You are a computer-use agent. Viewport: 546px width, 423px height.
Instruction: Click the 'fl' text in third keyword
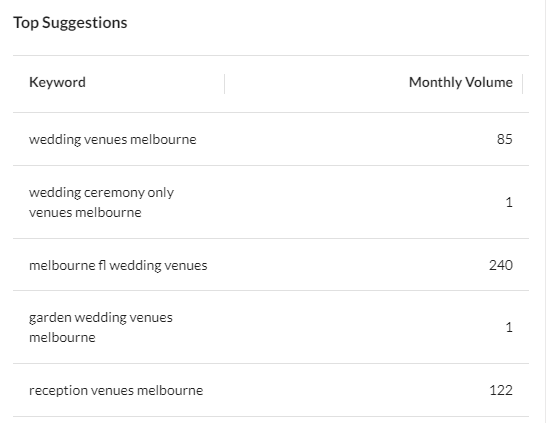(x=102, y=265)
